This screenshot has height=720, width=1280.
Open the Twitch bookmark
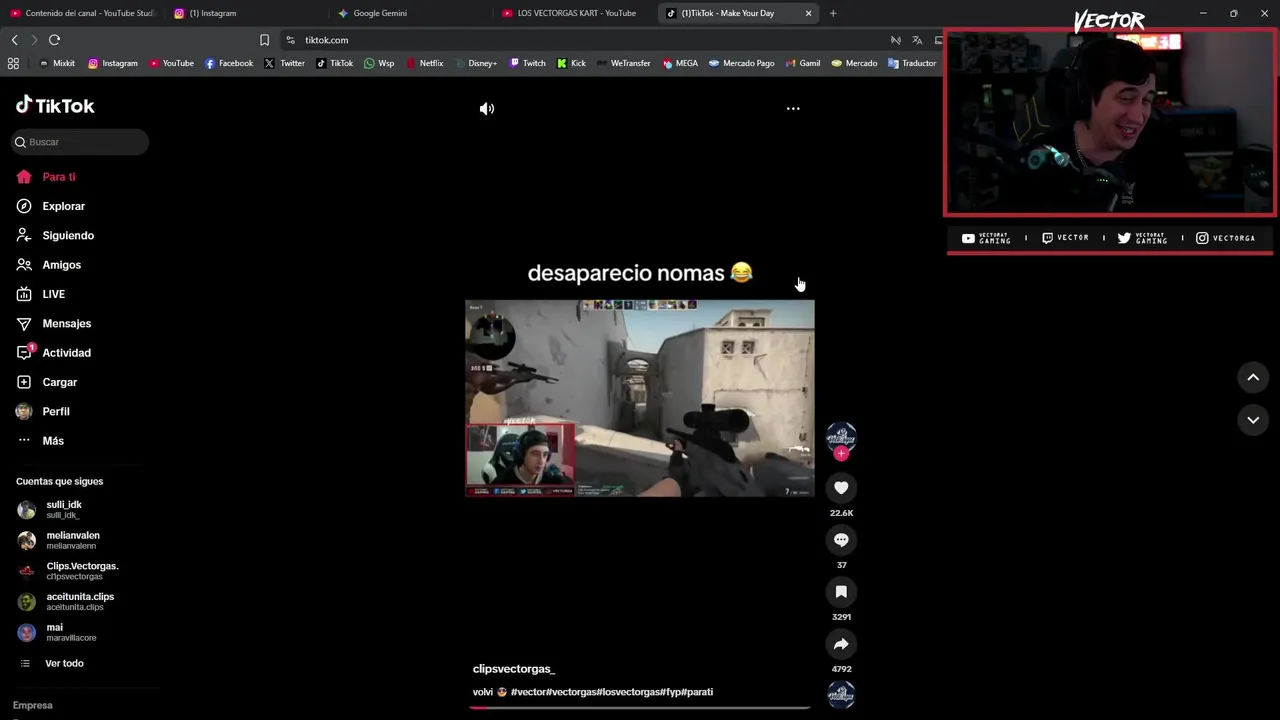coord(528,63)
